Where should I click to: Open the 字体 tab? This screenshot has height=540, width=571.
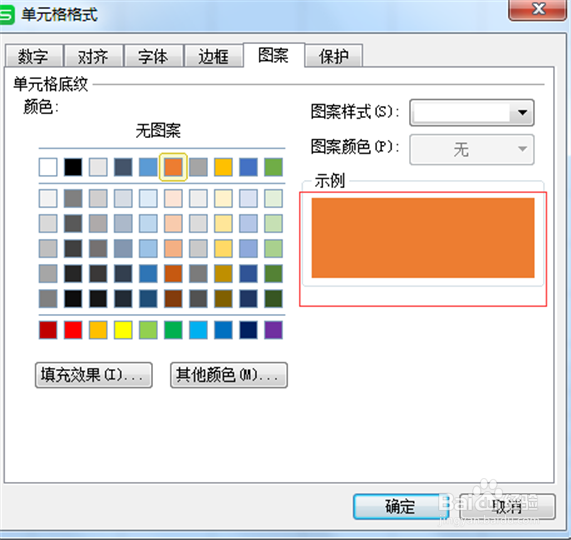pyautogui.click(x=153, y=56)
